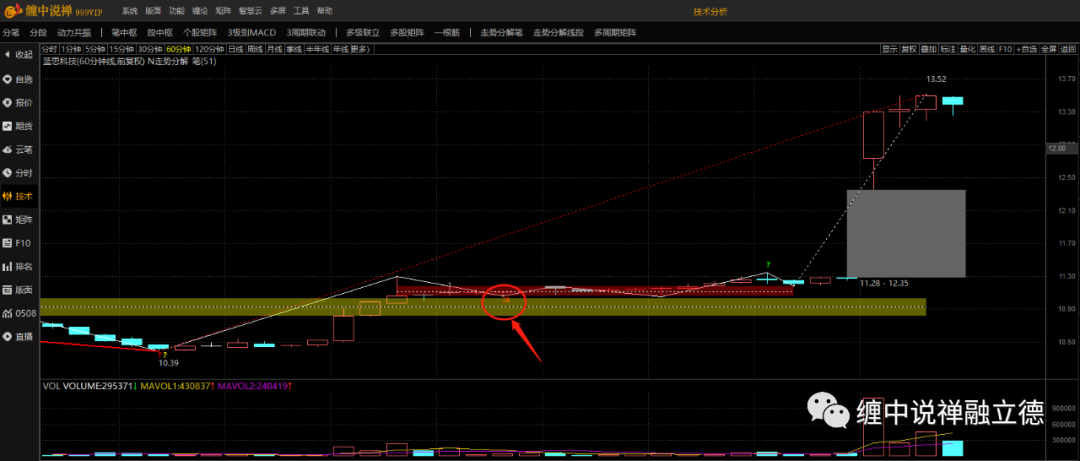Viewport: 1080px width, 461px height.
Task: Select 个股矩阵 in the toolbar
Action: click(200, 32)
